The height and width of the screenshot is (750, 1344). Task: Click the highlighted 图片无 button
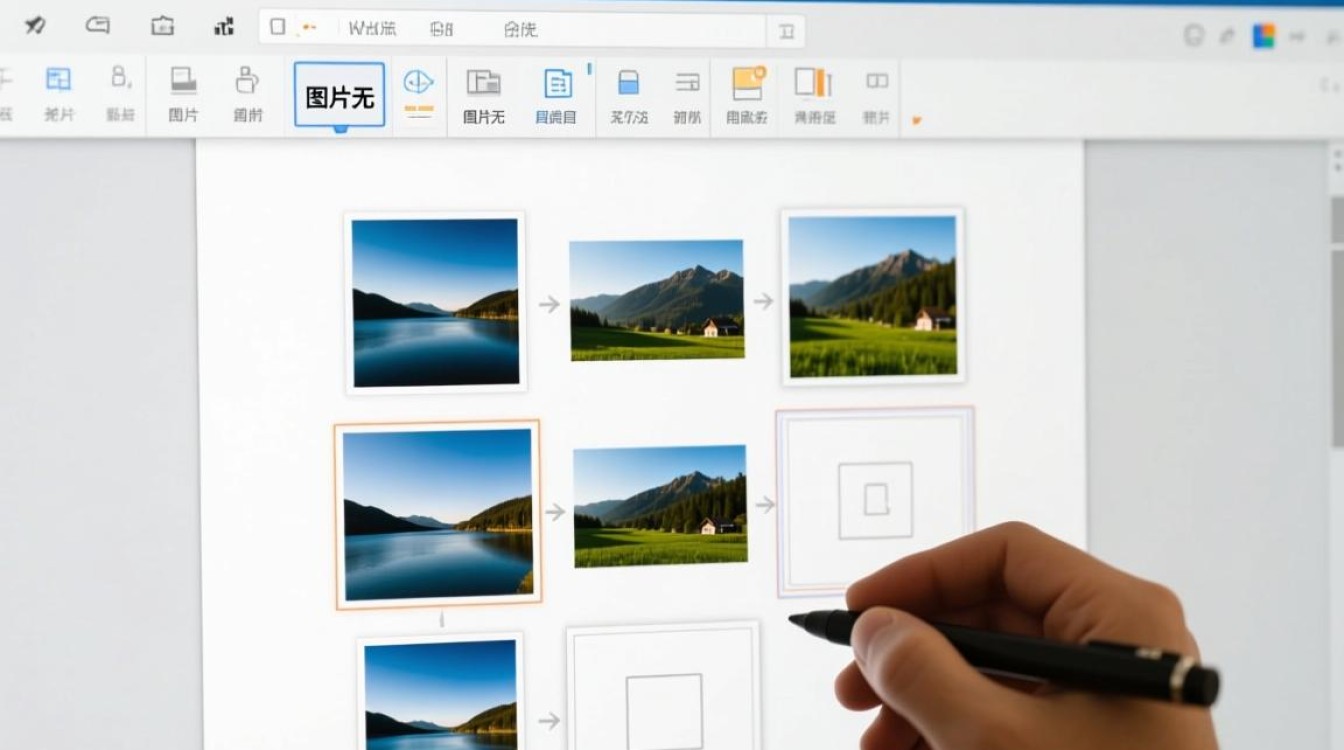tap(339, 96)
